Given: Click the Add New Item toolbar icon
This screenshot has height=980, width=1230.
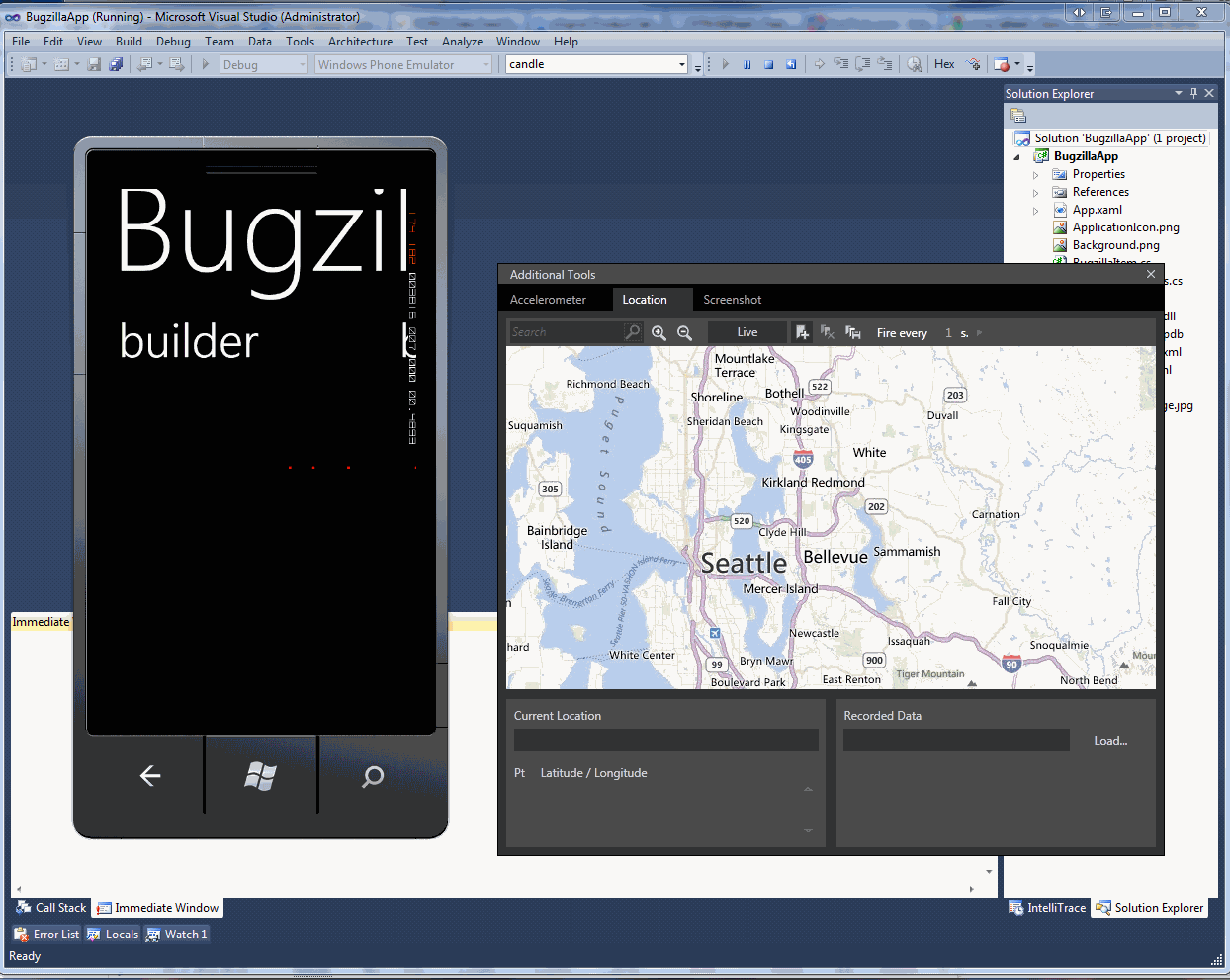Looking at the screenshot, I should (x=61, y=64).
